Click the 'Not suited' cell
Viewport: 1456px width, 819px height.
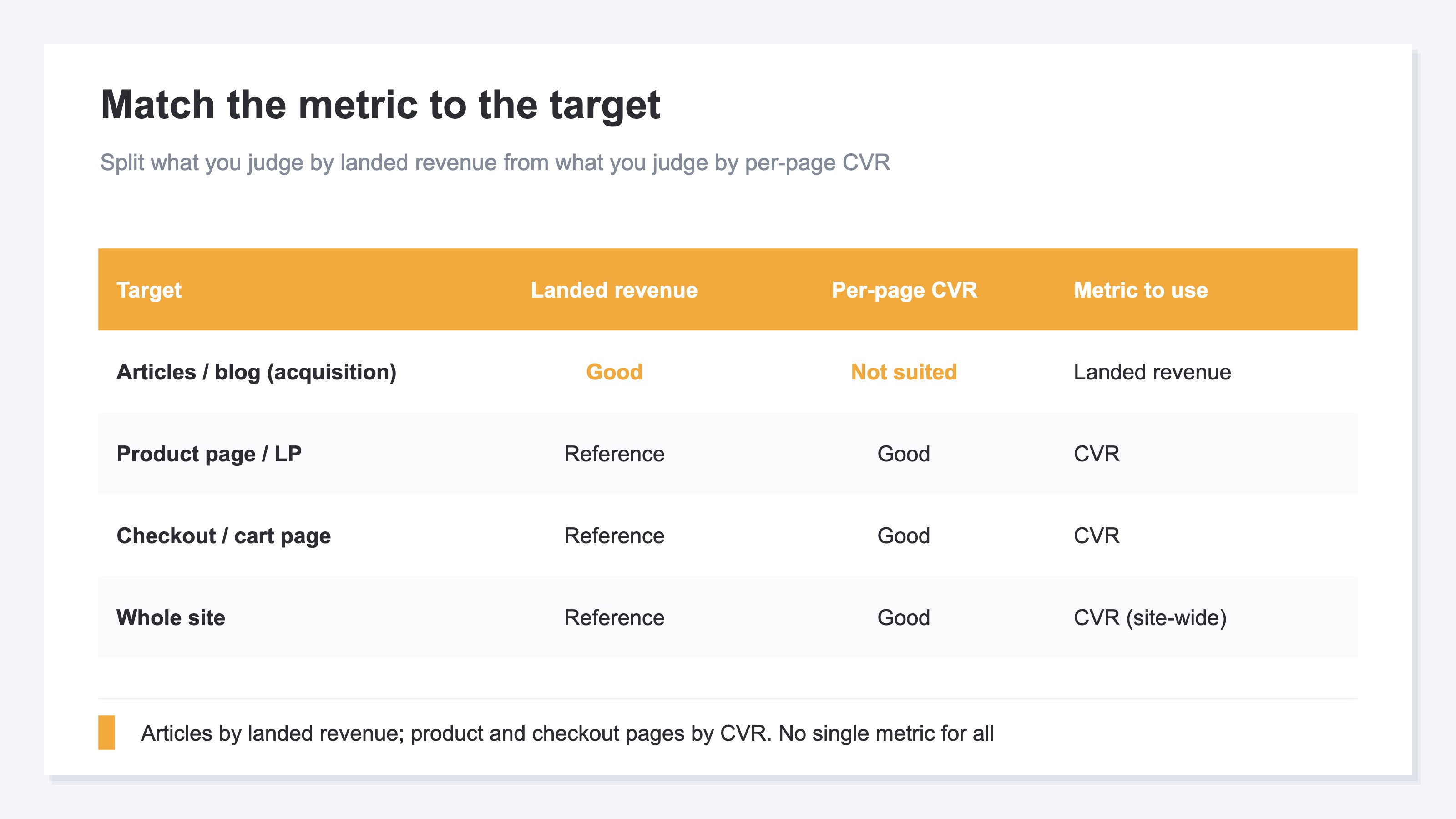coord(905,372)
